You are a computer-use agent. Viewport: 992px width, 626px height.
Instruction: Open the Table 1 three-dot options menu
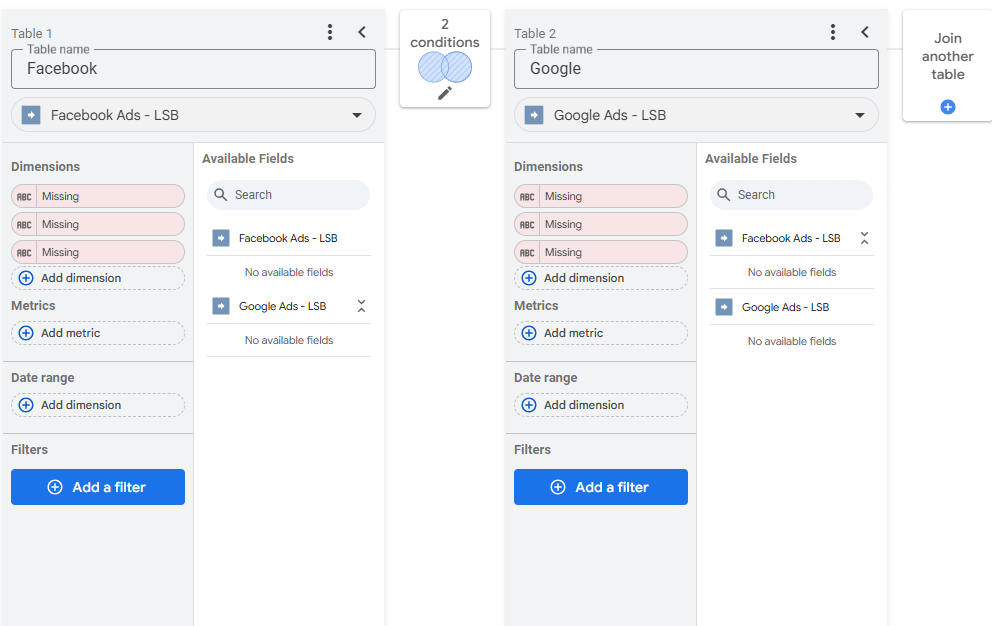[x=330, y=31]
